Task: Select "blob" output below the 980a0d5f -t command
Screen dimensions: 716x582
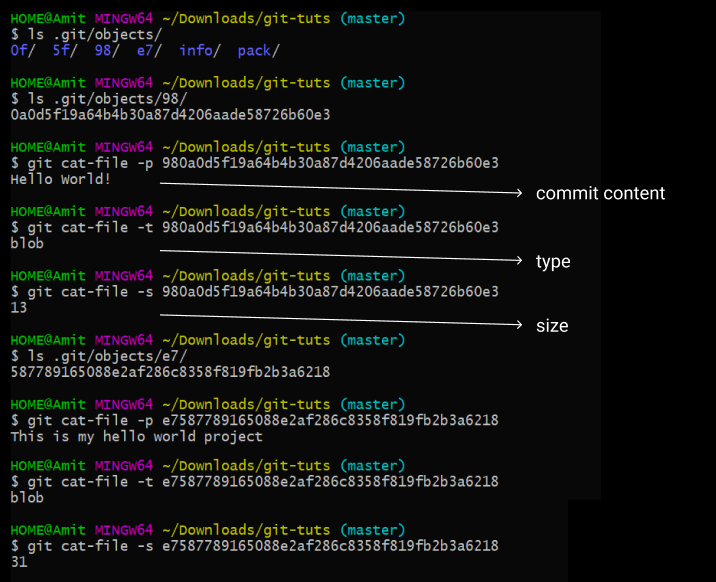Action: pyautogui.click(x=27, y=243)
